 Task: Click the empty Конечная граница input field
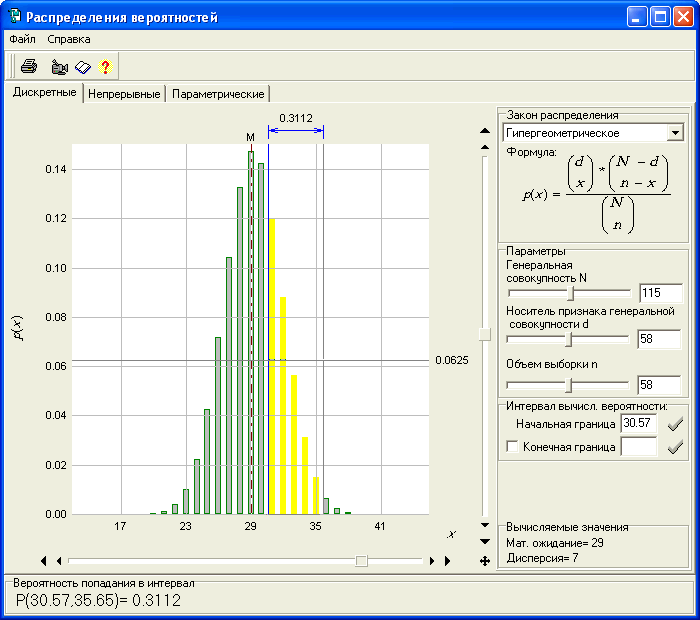pos(639,446)
